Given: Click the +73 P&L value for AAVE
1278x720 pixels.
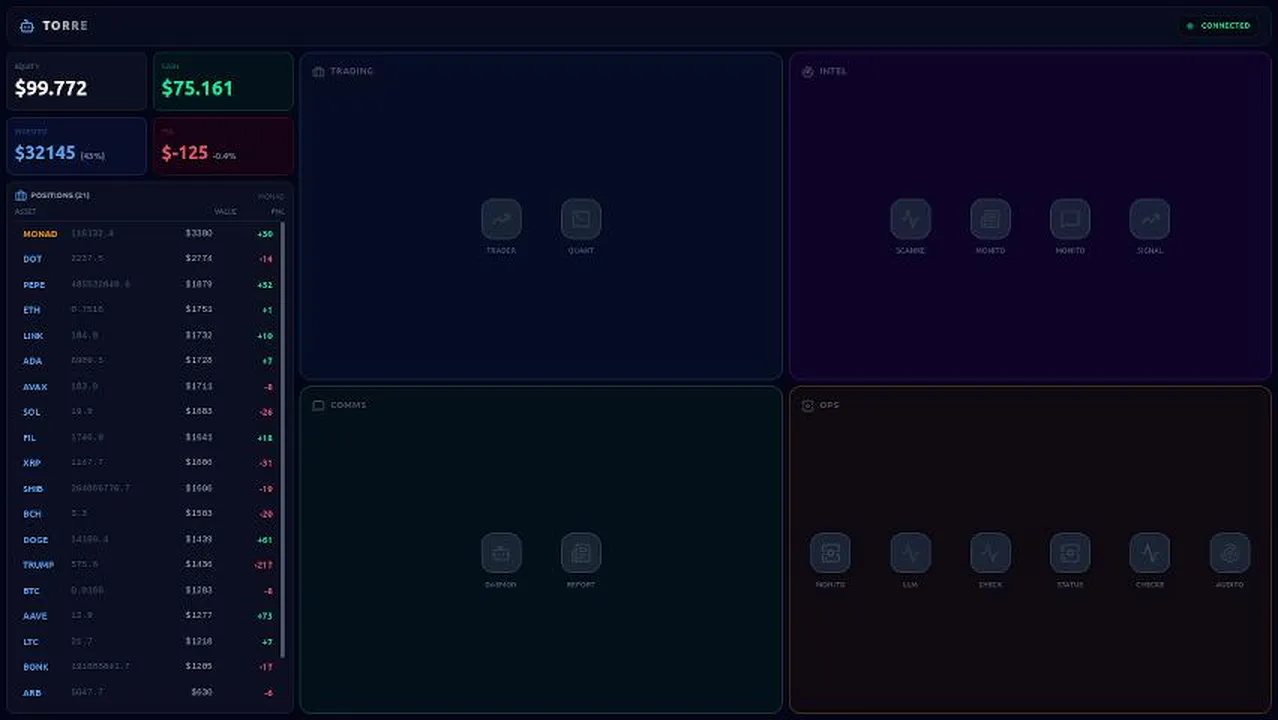Looking at the screenshot, I should (265, 616).
